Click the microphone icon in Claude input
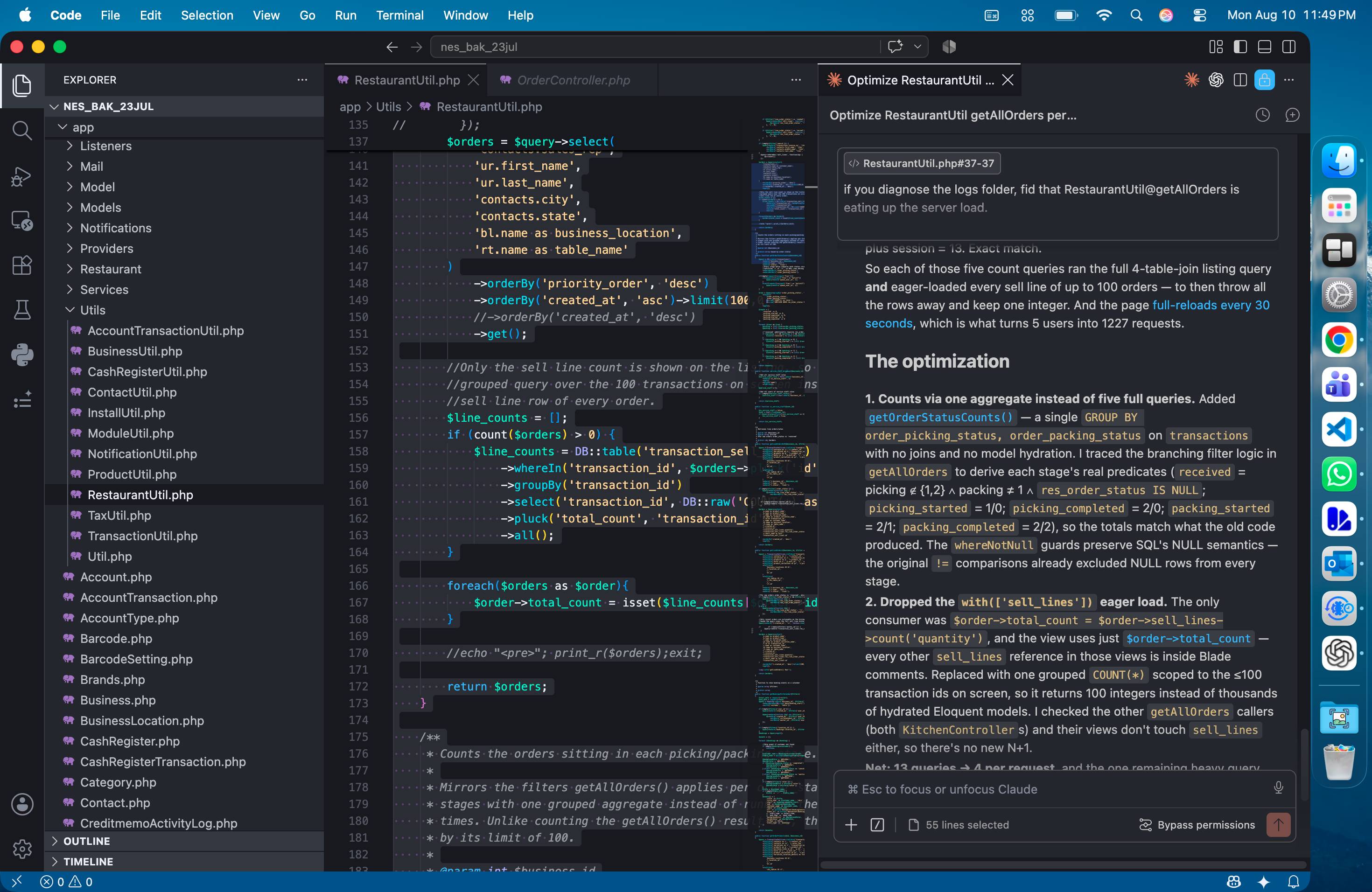Image resolution: width=1372 pixels, height=892 pixels. [x=1278, y=788]
